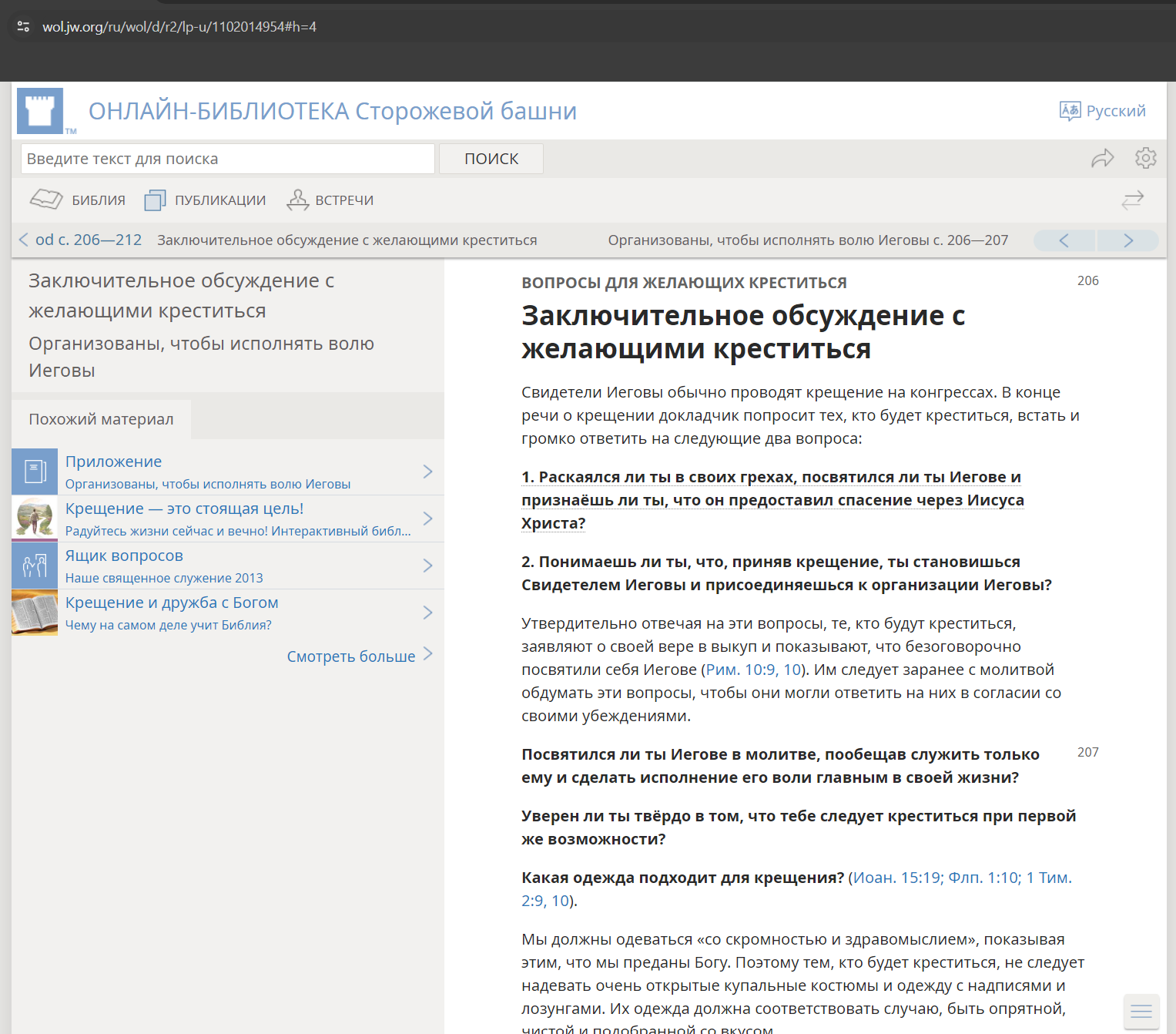Click the Ящик вопросов icon
Image resolution: width=1176 pixels, height=1034 pixels.
click(35, 566)
